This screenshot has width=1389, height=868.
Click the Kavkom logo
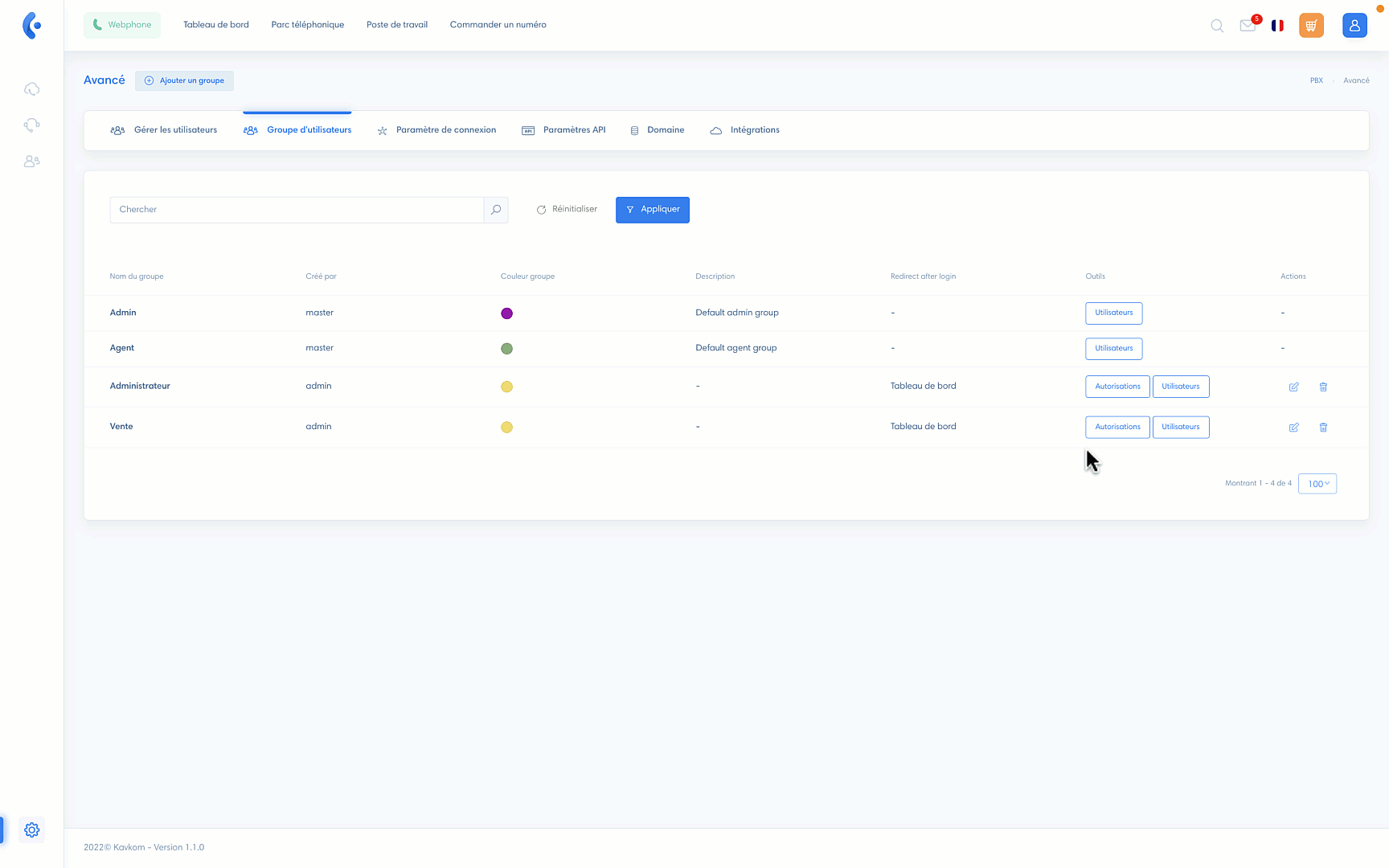32,26
